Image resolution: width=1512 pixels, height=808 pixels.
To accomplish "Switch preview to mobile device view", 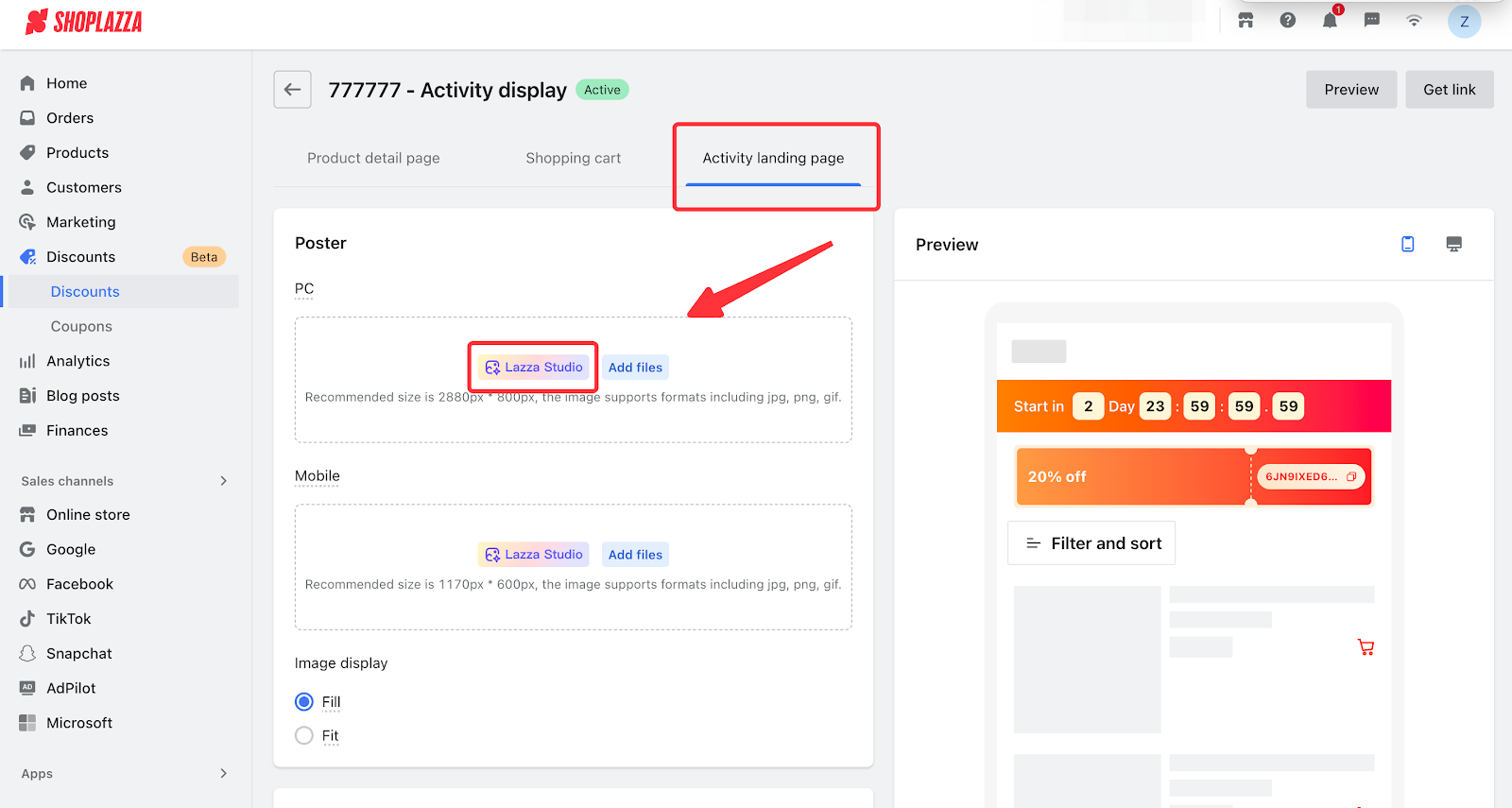I will [x=1407, y=245].
